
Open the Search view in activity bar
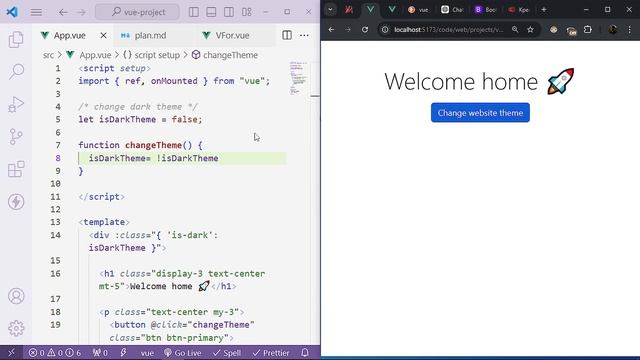pos(16,72)
